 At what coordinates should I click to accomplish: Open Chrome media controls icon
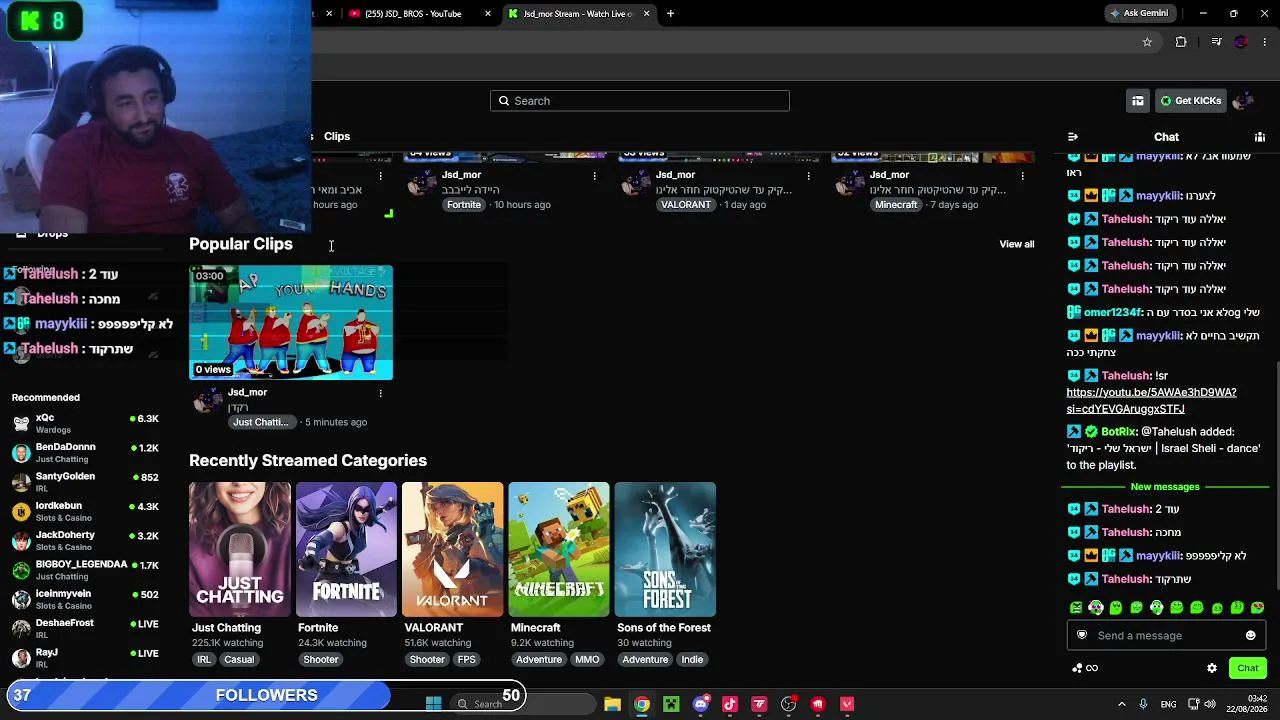click(1216, 42)
